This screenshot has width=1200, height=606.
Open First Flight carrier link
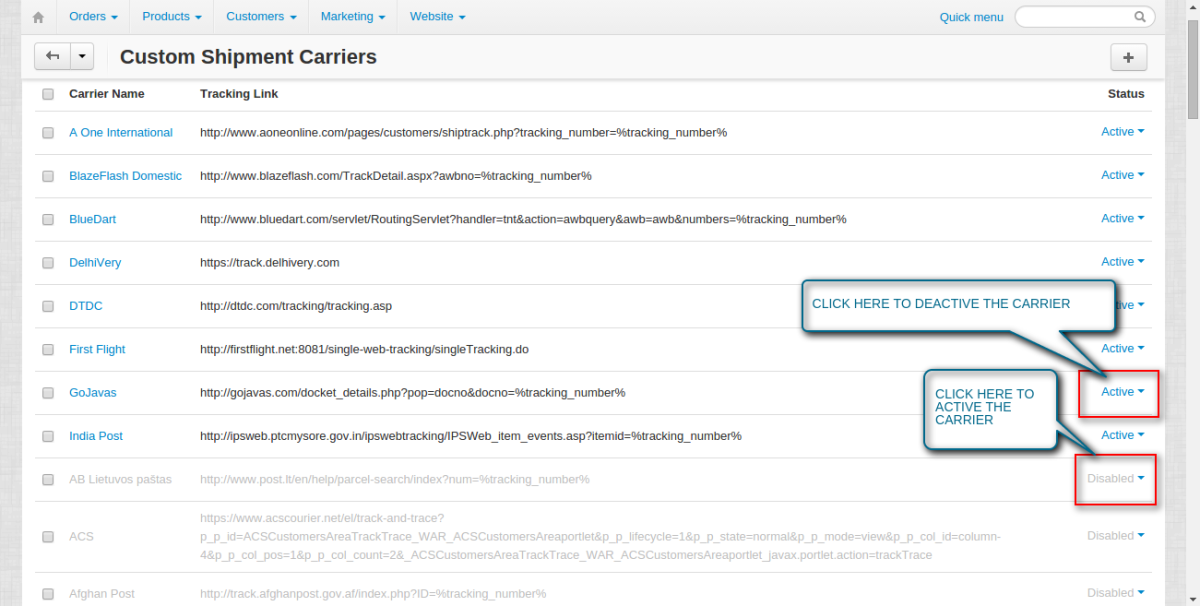(97, 349)
